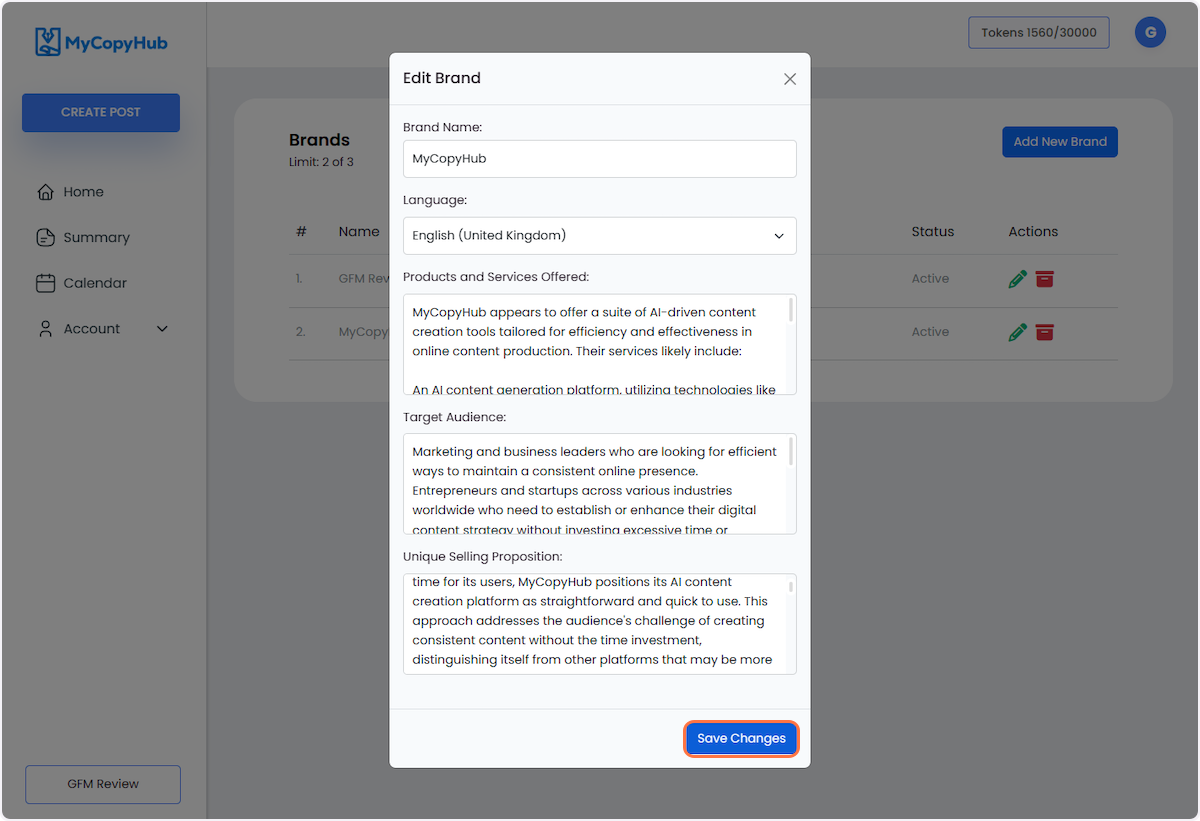This screenshot has height=821, width=1200.
Task: Click the Home icon in sidebar
Action: tap(45, 192)
